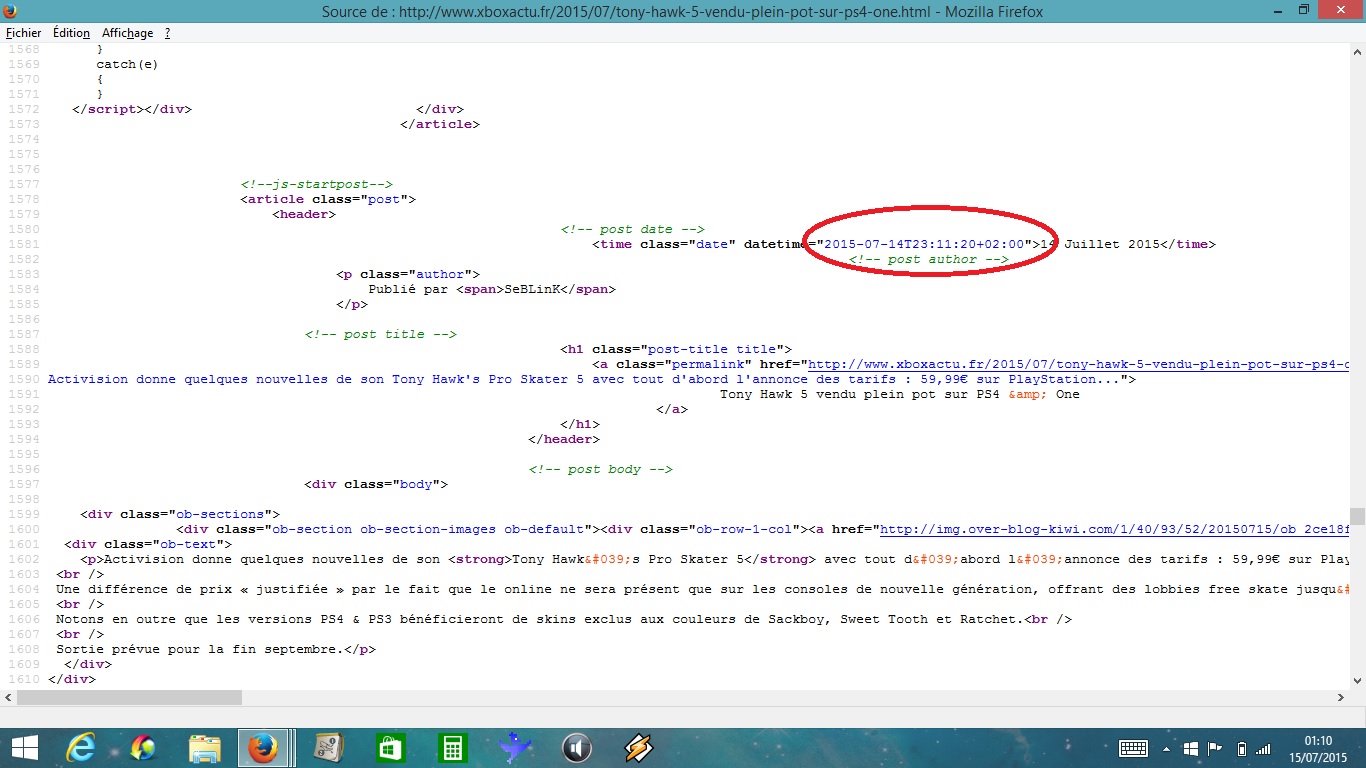Click the datetime value 2015-07-14T23:11:20+02:00
The height and width of the screenshot is (768, 1366).
click(924, 244)
